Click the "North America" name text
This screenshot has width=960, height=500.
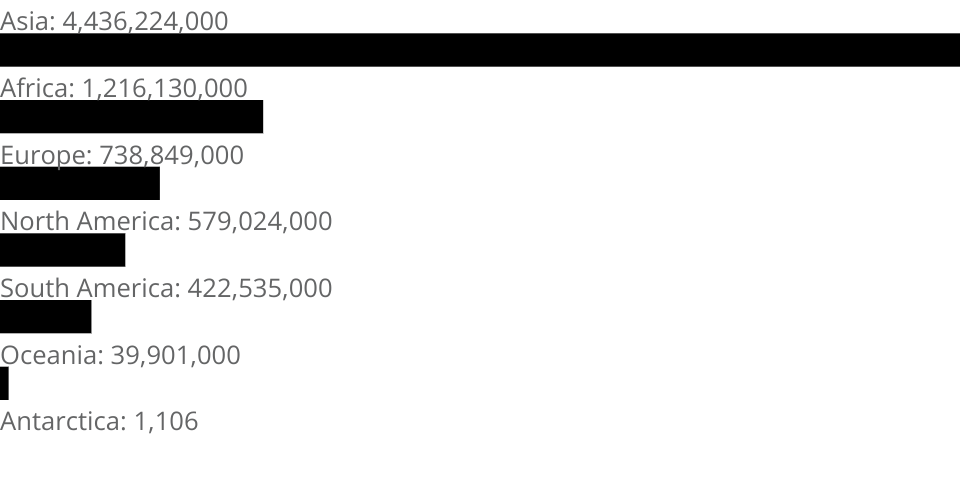[87, 221]
